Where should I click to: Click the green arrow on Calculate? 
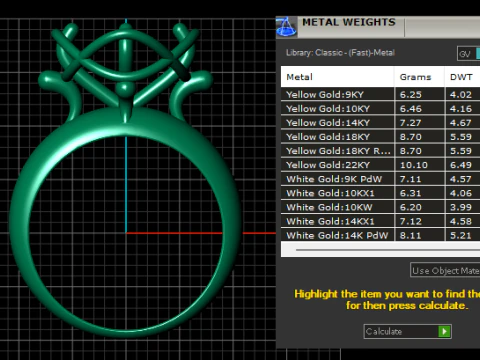point(444,331)
